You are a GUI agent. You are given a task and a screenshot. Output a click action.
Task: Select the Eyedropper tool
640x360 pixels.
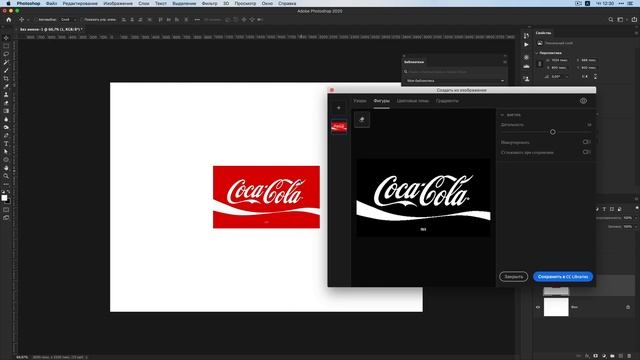click(6, 87)
